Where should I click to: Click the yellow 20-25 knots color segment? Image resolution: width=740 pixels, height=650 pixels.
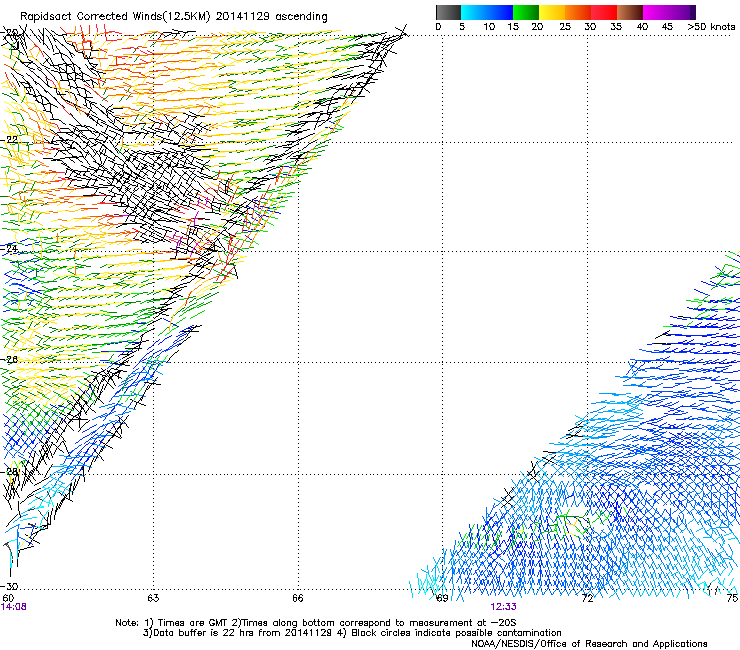point(552,12)
